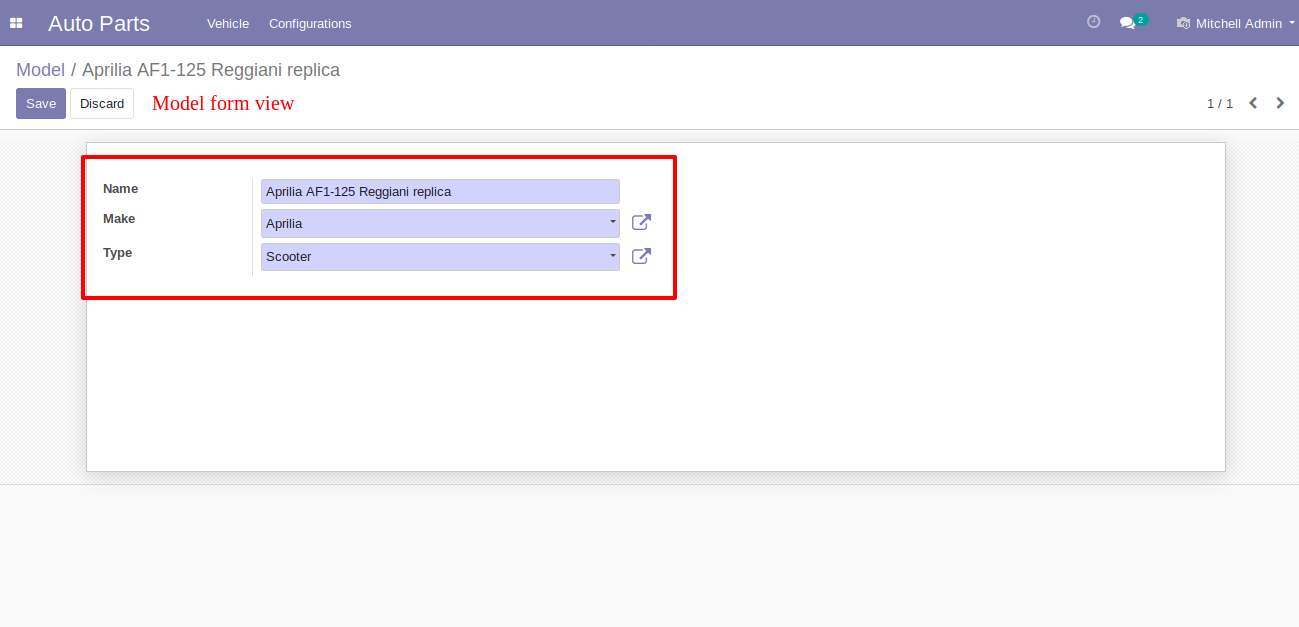Click the Type field label
1299x627 pixels.
tap(118, 253)
